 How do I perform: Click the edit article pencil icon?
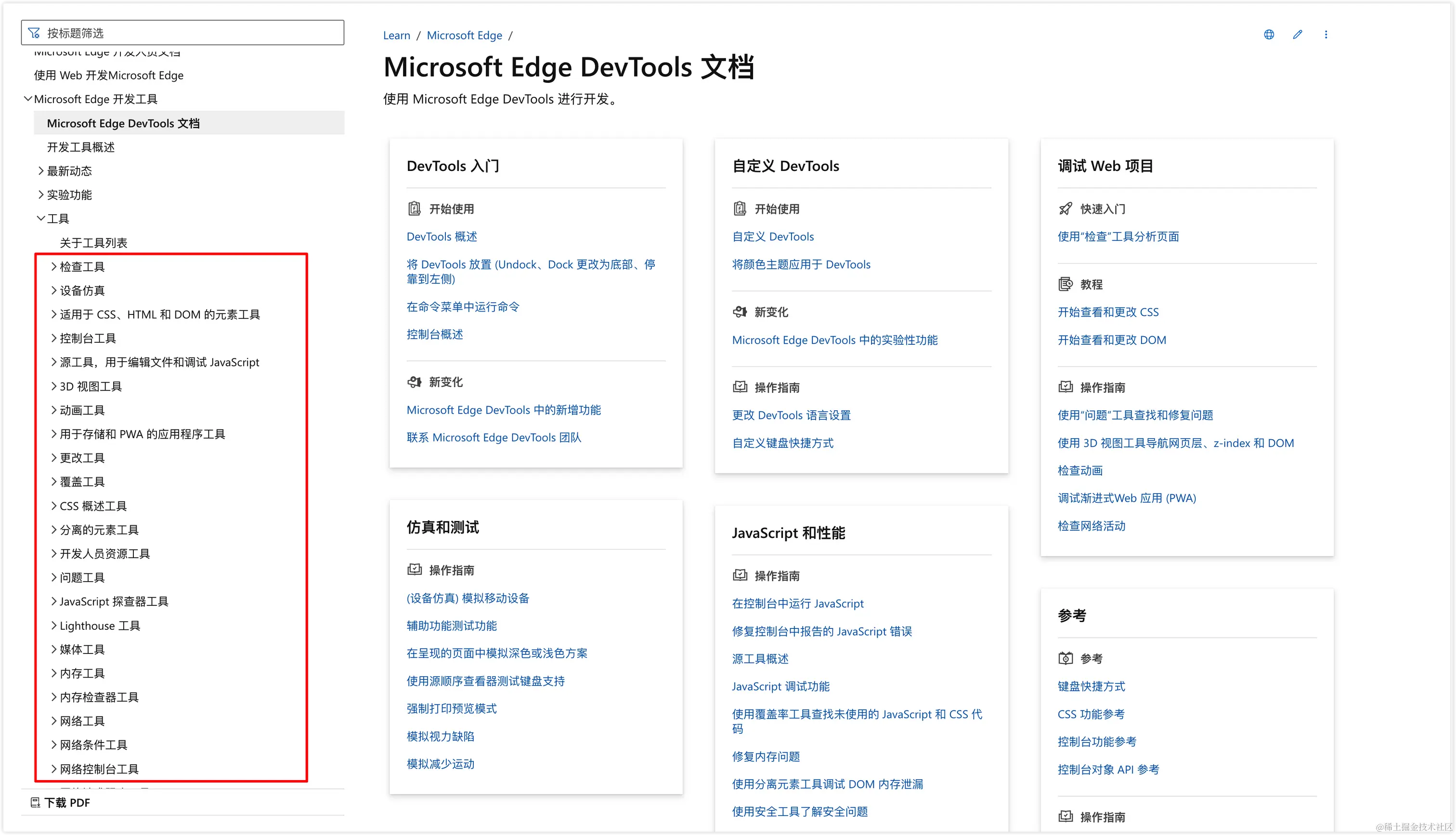click(1297, 34)
